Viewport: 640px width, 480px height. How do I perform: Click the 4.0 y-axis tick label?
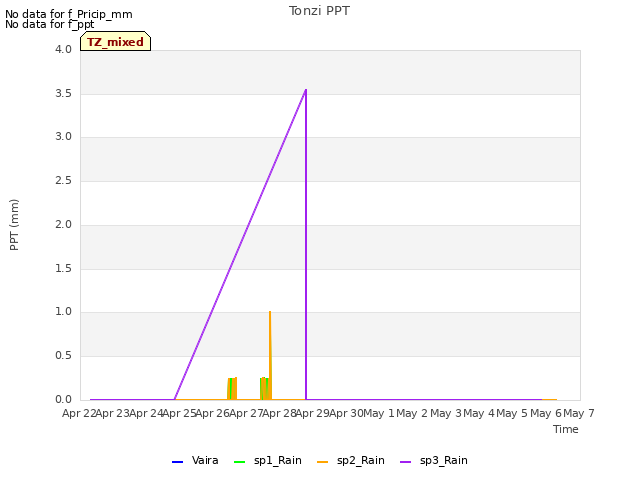pyautogui.click(x=64, y=49)
